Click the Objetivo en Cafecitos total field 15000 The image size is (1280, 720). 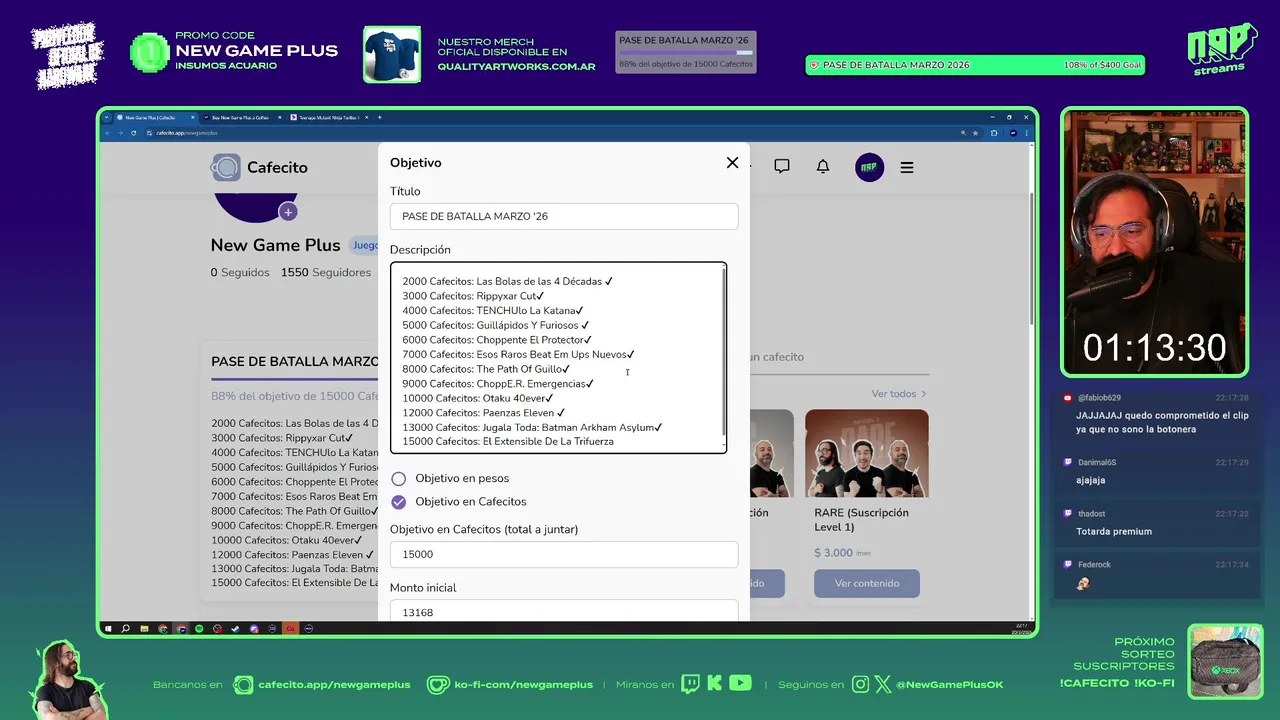point(564,554)
